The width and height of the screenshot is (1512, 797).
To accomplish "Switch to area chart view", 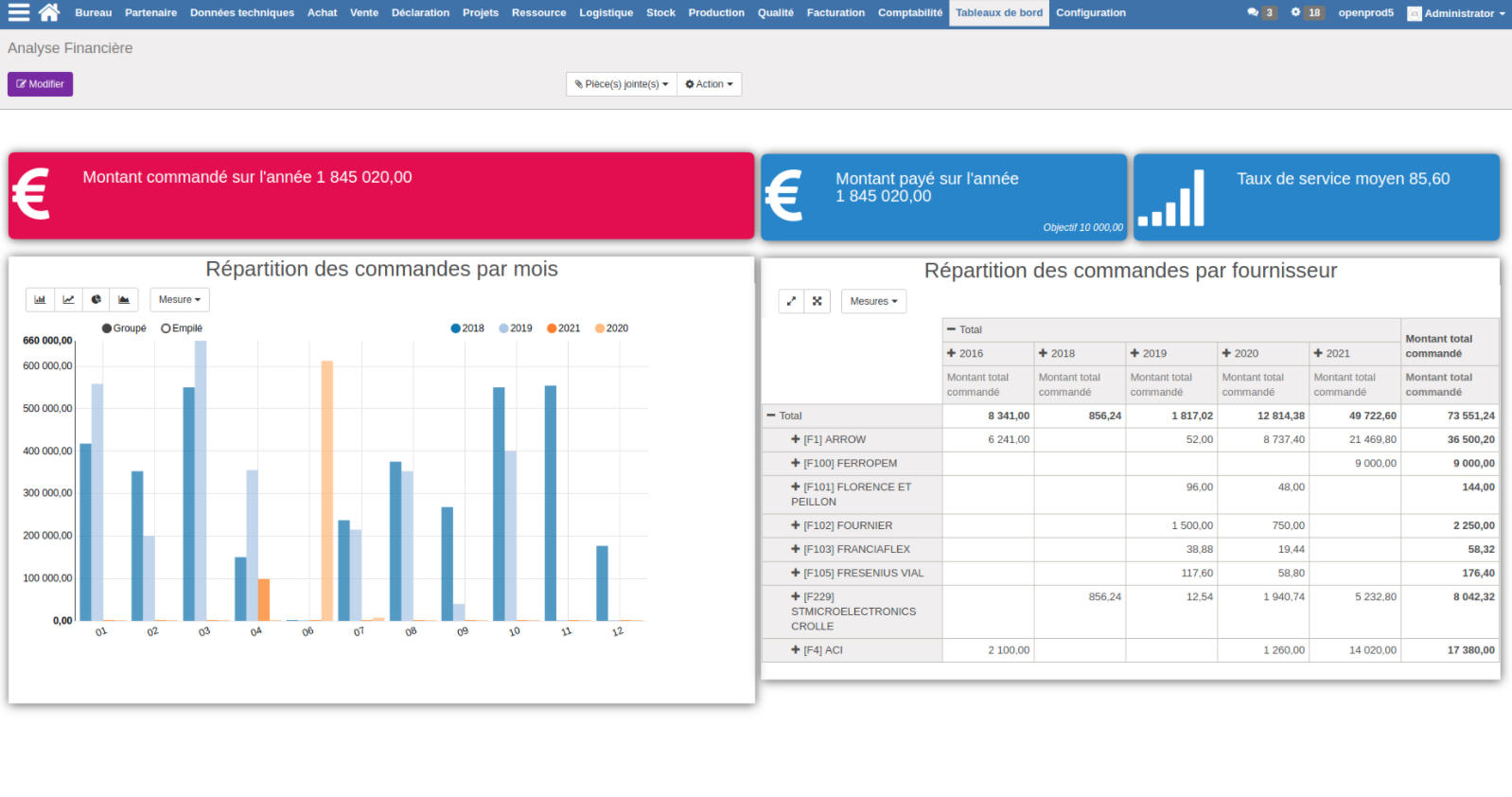I will coord(124,299).
